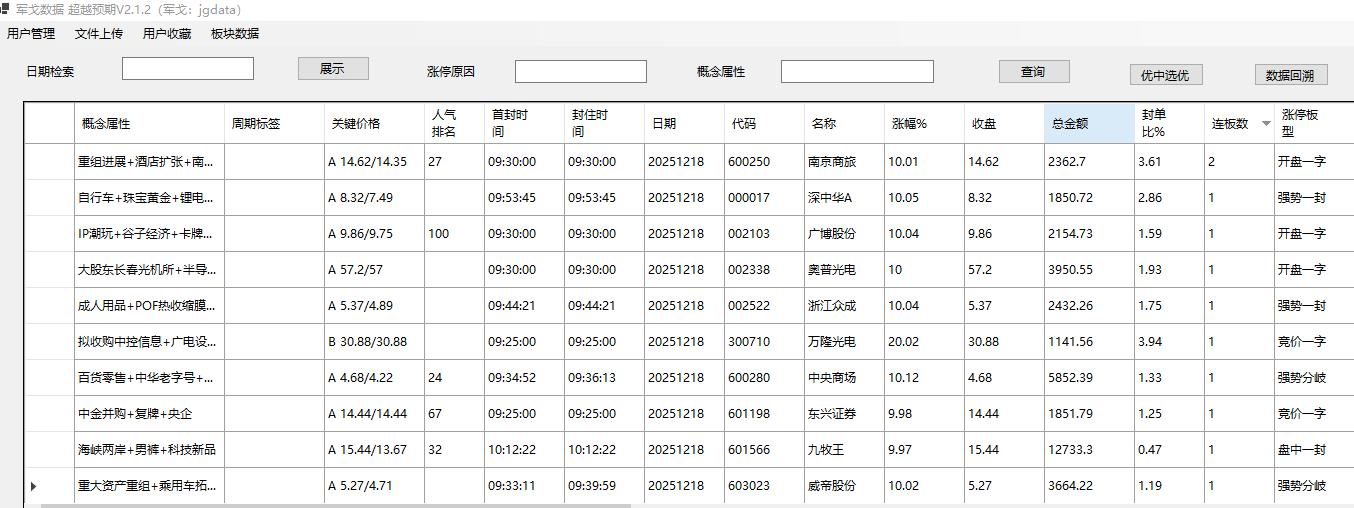Sort by 名称 column header
Image resolution: width=1354 pixels, height=508 pixels.
click(x=844, y=124)
